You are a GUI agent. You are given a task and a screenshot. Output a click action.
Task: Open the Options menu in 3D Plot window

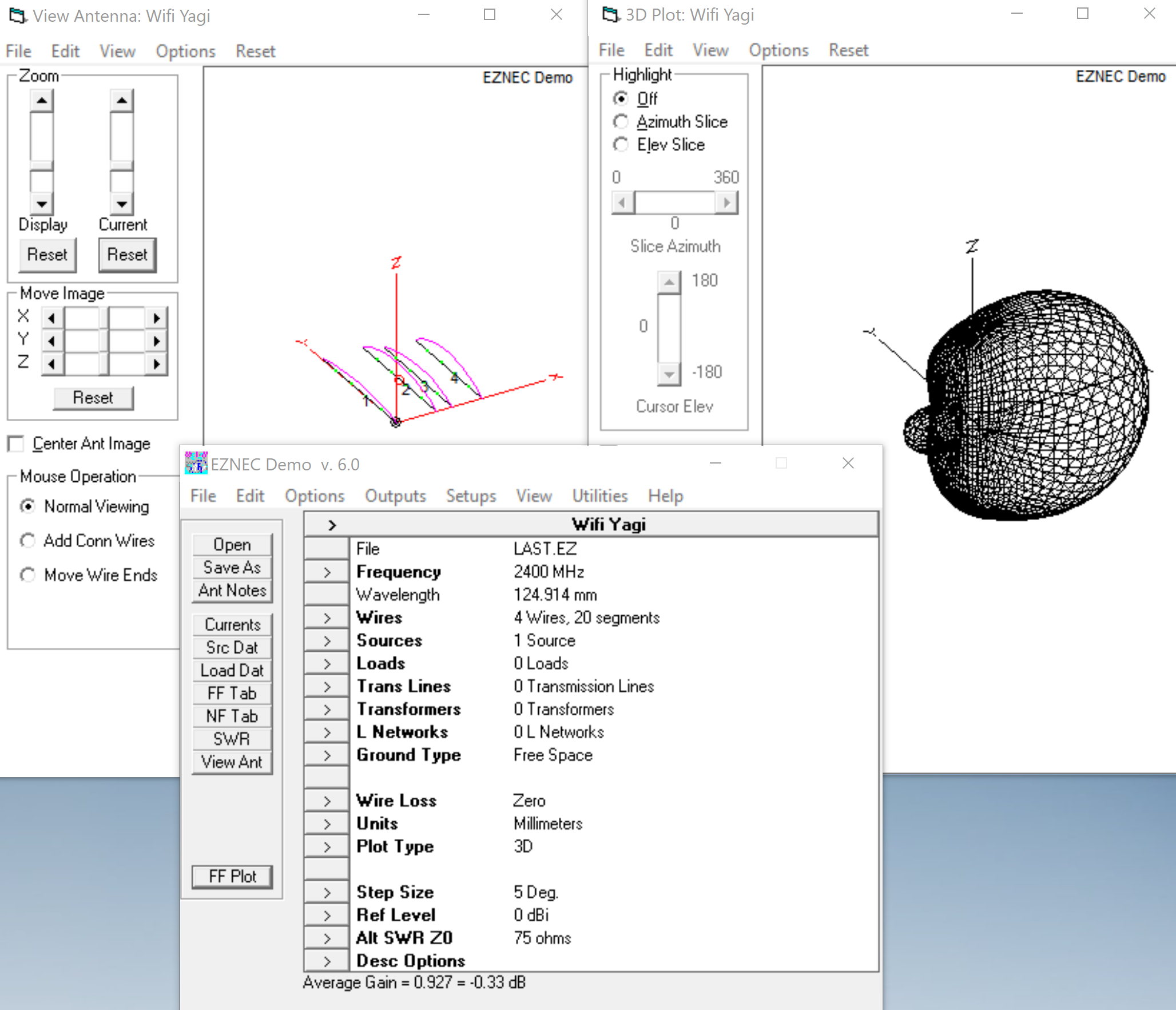(778, 50)
